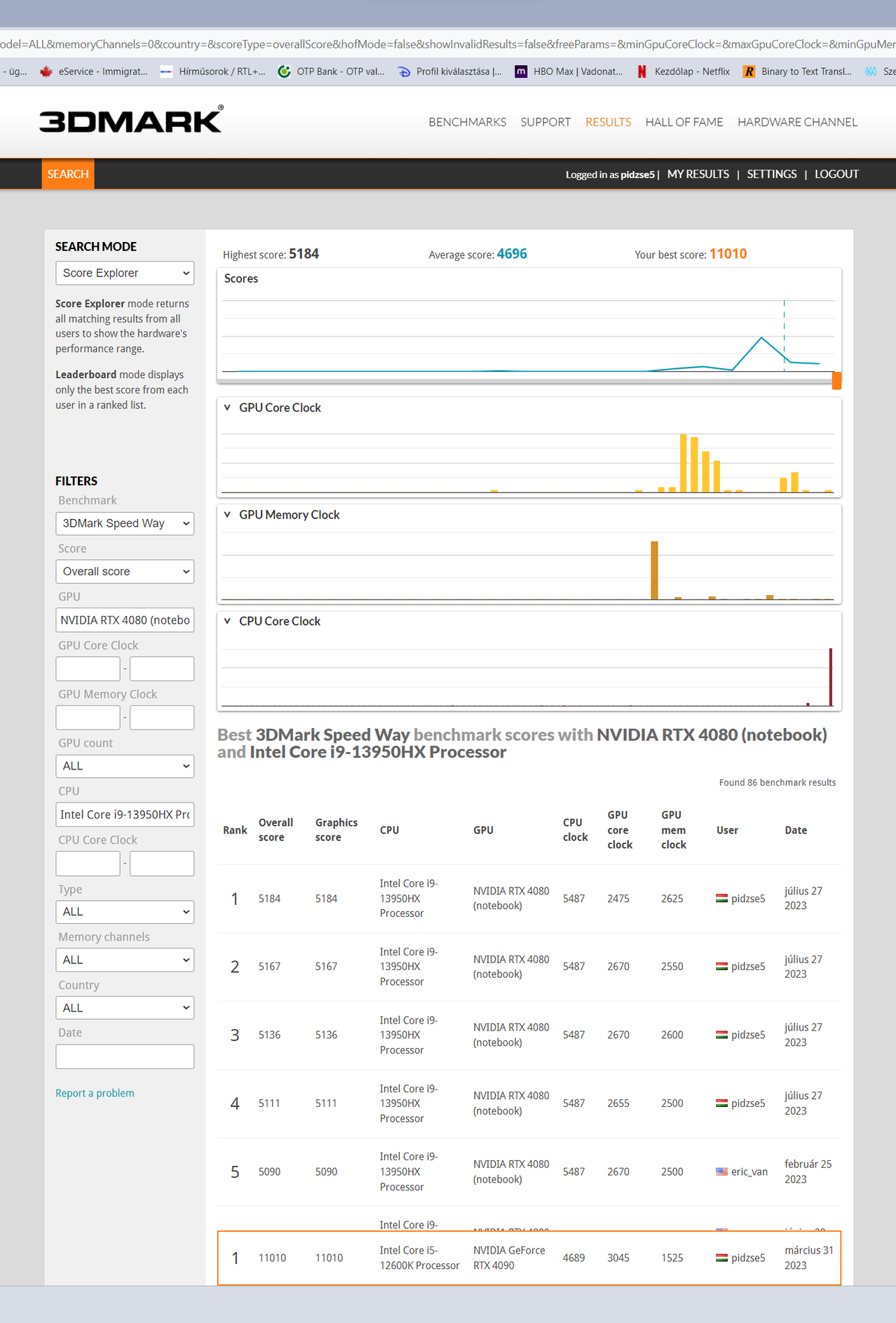Open the Hall of Fame page
Image resolution: width=896 pixels, height=1323 pixels.
684,122
